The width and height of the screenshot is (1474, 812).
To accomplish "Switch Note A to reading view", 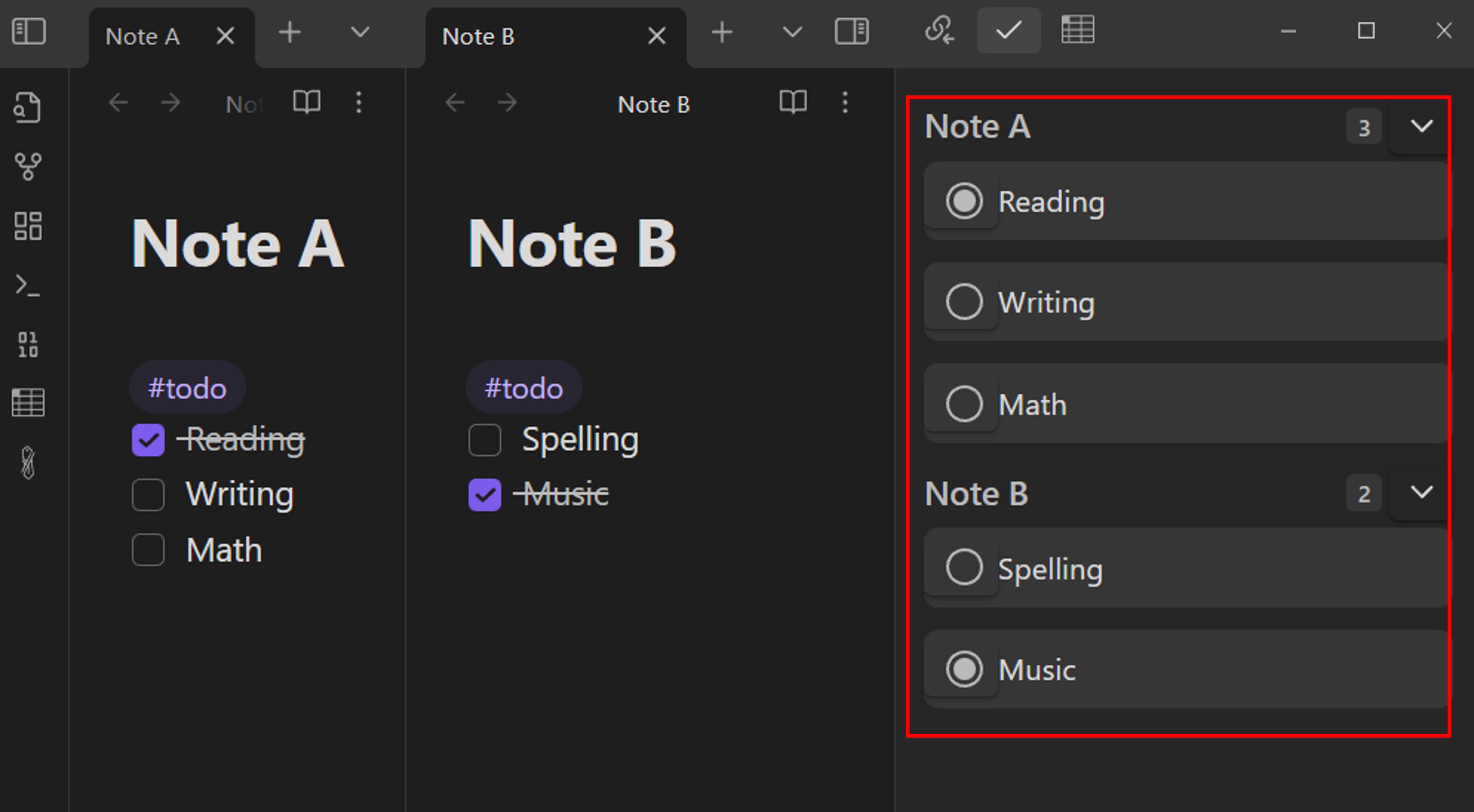I will coord(307,102).
